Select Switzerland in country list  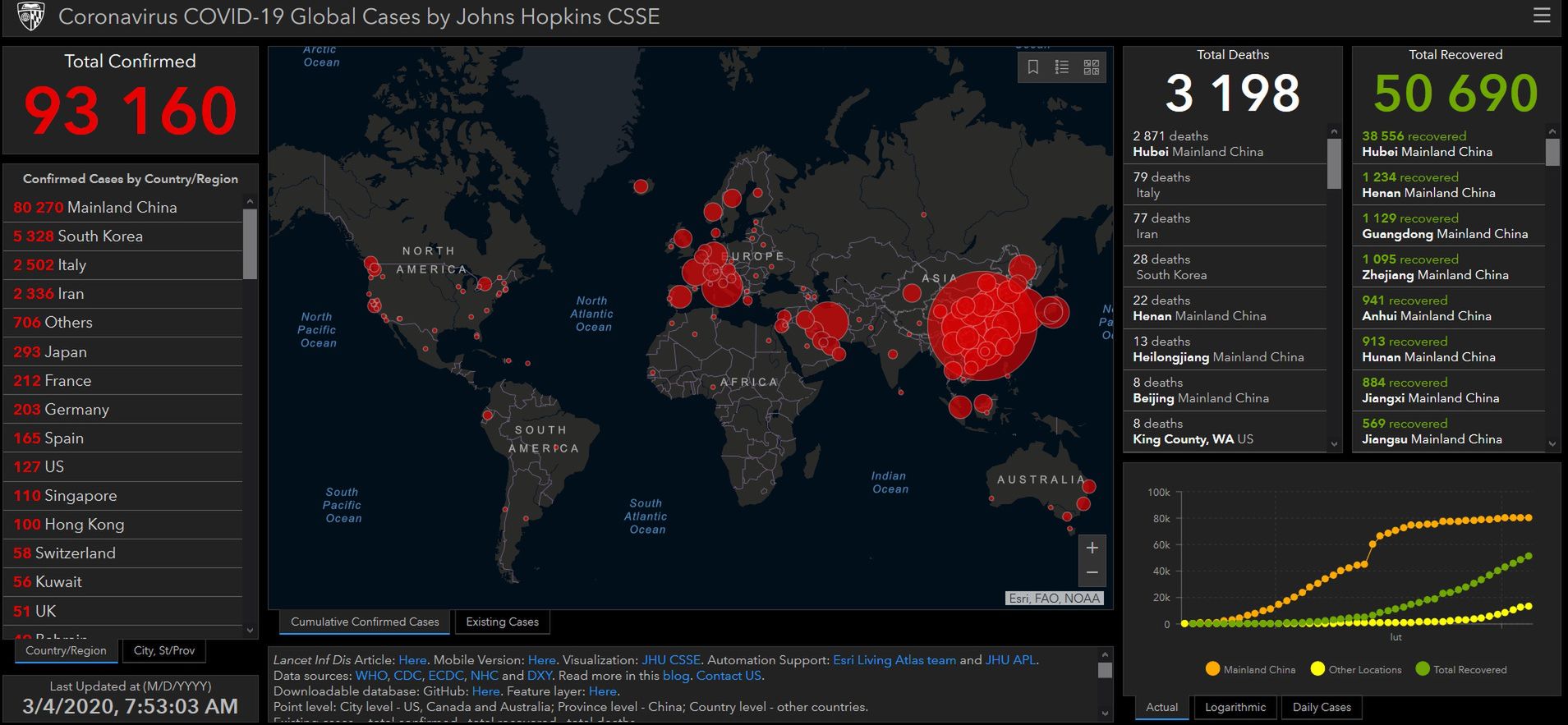point(123,553)
